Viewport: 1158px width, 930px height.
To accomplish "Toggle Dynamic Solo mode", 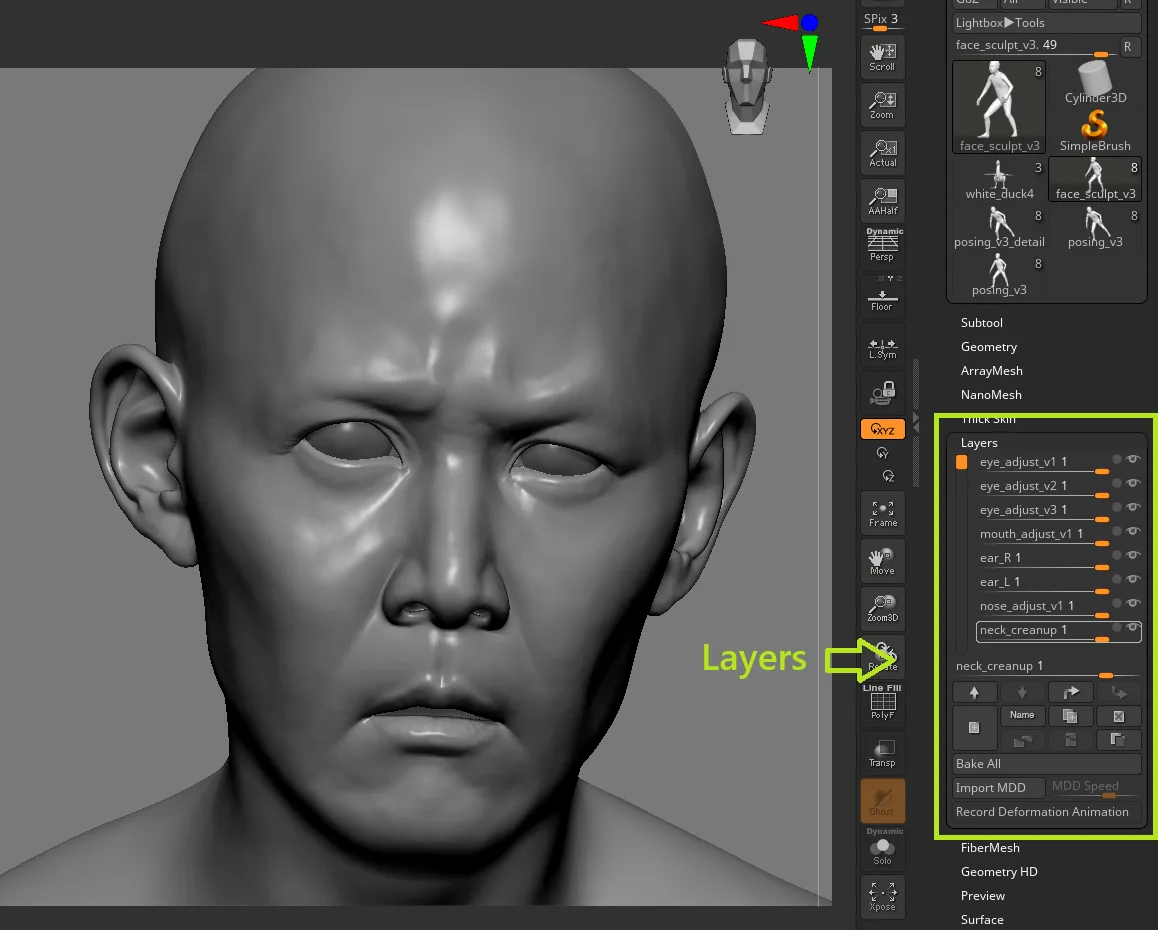I will [883, 847].
